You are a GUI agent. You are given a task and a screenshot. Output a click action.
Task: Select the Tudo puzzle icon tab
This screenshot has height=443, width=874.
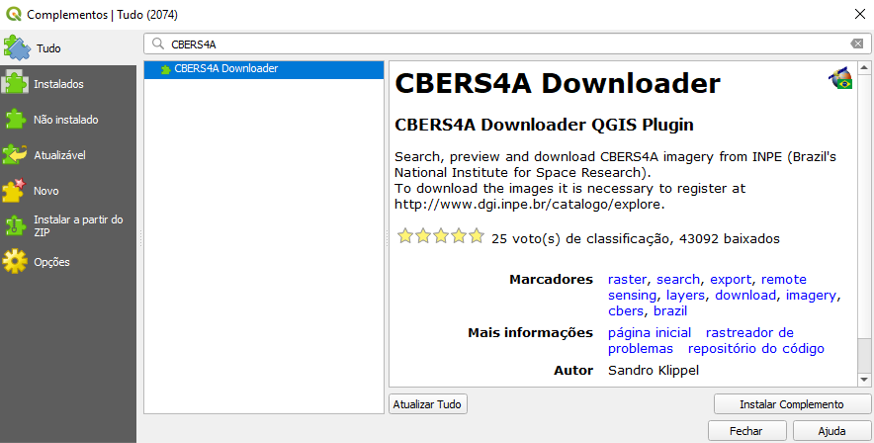[x=17, y=47]
